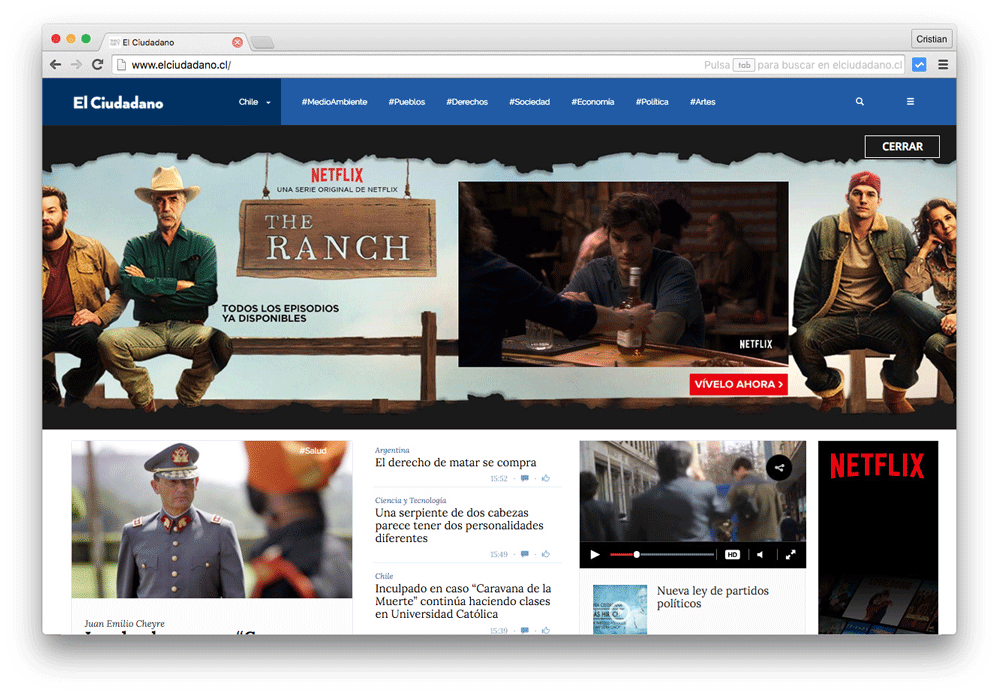This screenshot has height=694, width=998.
Task: Click the like icon under the serpent article
Action: pyautogui.click(x=545, y=554)
